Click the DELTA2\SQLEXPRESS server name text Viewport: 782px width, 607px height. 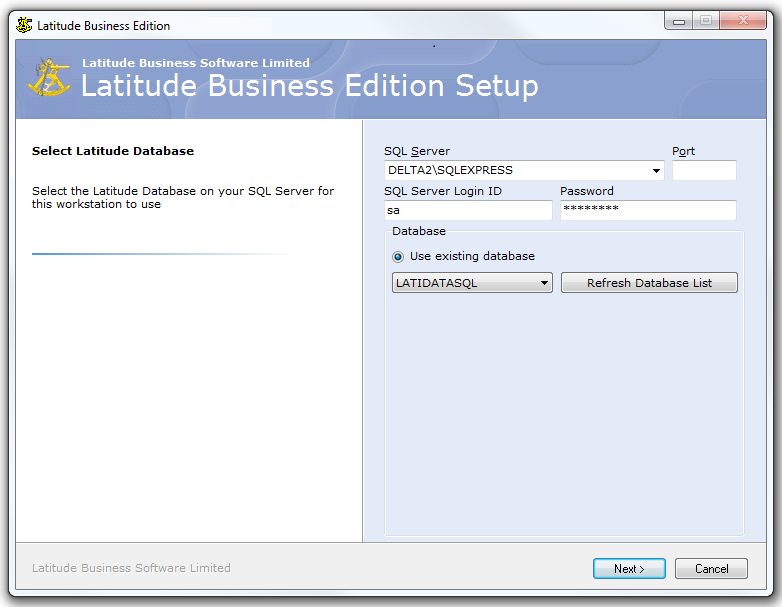click(x=450, y=171)
